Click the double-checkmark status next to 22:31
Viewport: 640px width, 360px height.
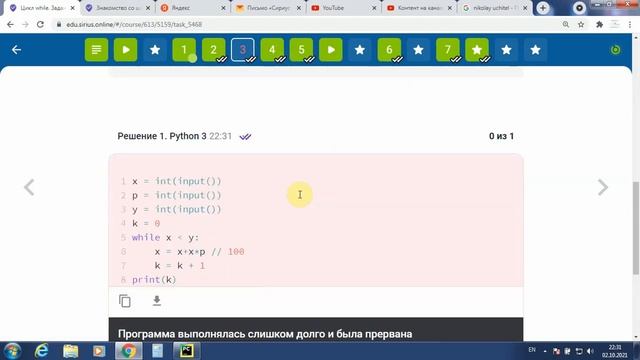(245, 136)
